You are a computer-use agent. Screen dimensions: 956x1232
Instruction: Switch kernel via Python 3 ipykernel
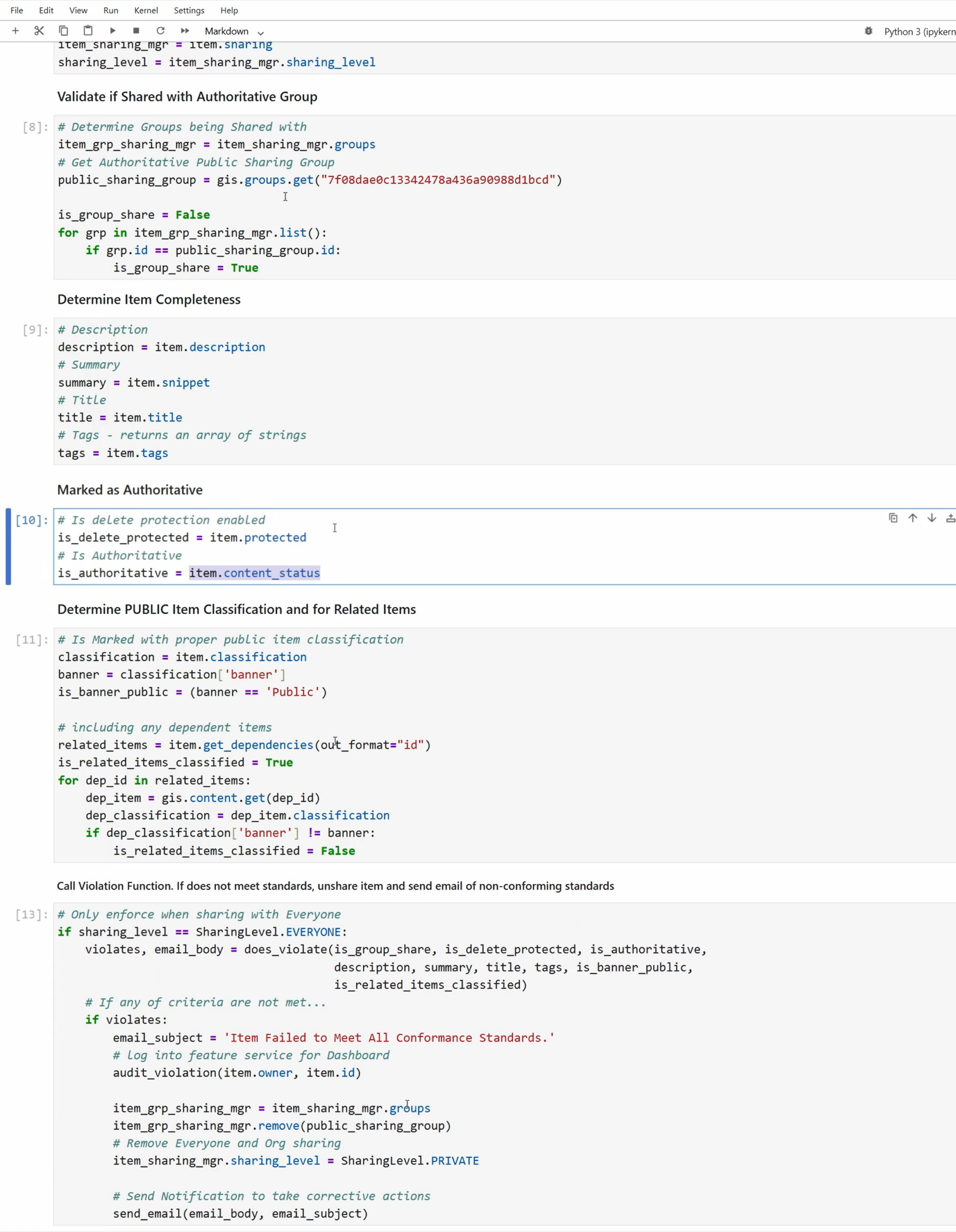(919, 32)
